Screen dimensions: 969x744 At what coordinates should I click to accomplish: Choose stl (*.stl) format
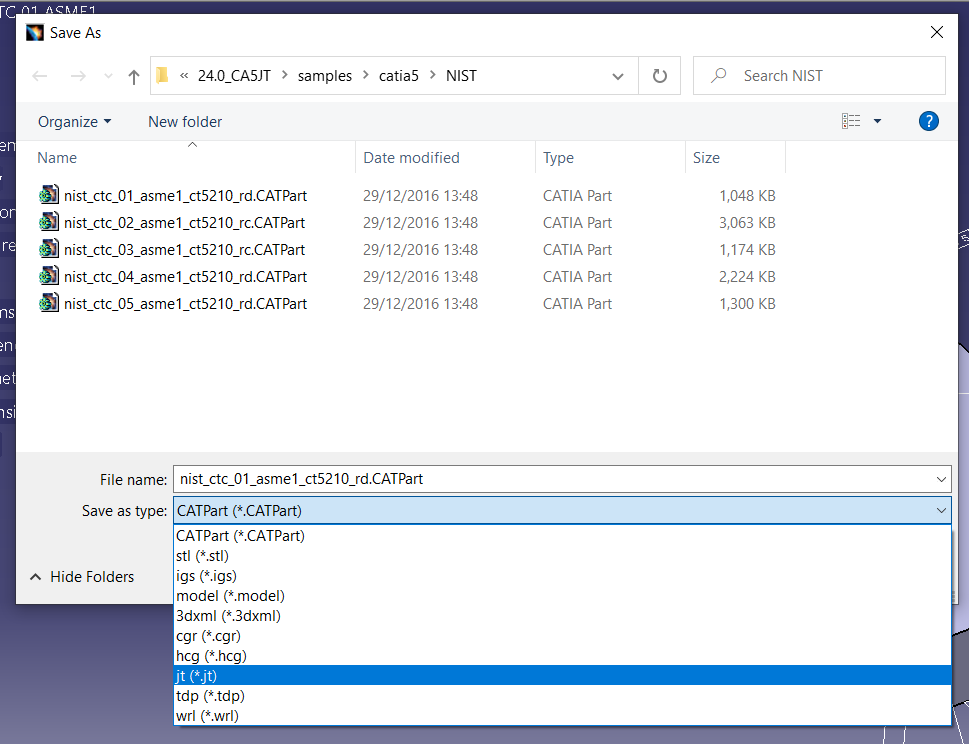(562, 556)
